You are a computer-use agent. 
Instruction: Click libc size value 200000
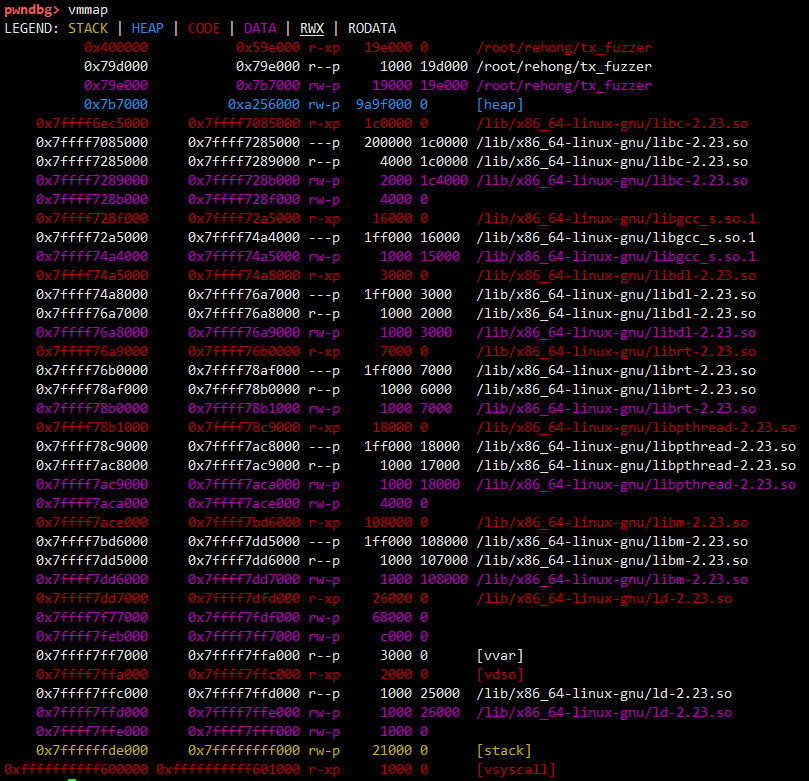click(388, 142)
